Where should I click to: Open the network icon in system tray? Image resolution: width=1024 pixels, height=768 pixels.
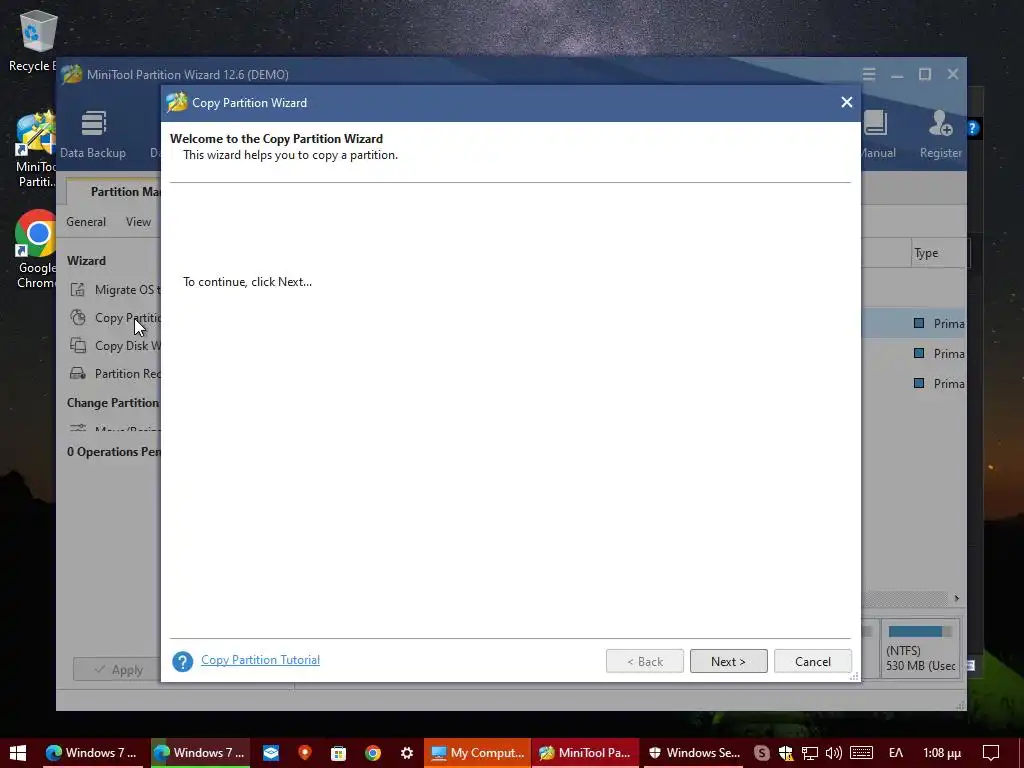(810, 753)
